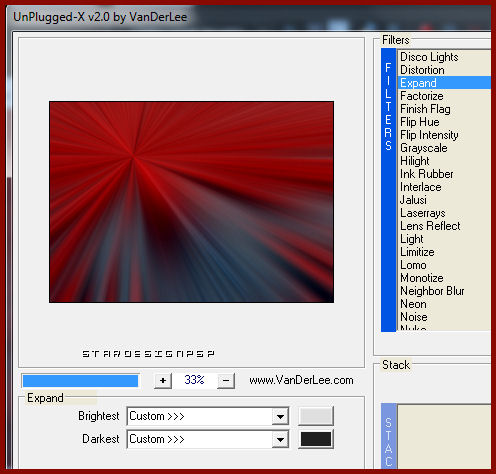The image size is (496, 474).
Task: Select the Disco Lights filter
Action: [x=444, y=57]
